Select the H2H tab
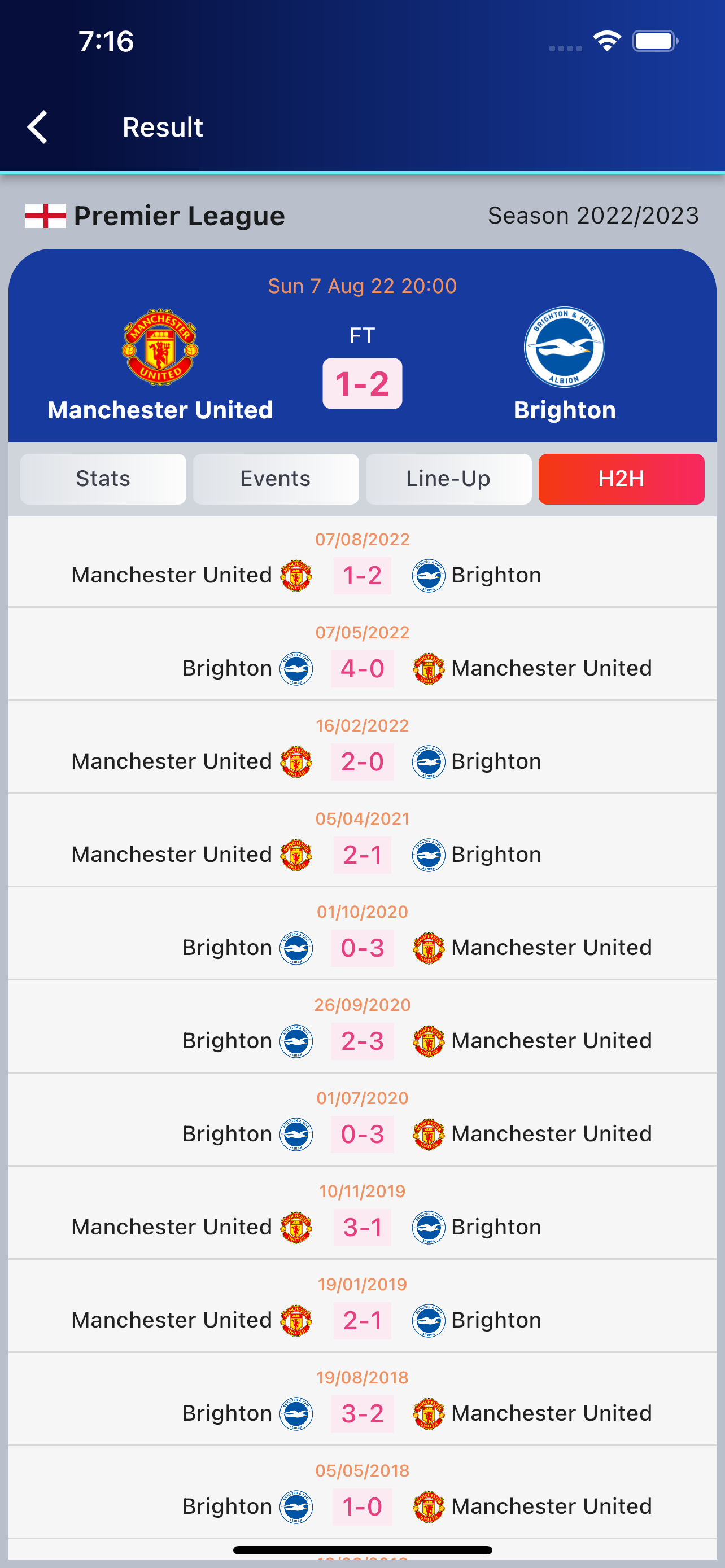725x1568 pixels. (621, 479)
